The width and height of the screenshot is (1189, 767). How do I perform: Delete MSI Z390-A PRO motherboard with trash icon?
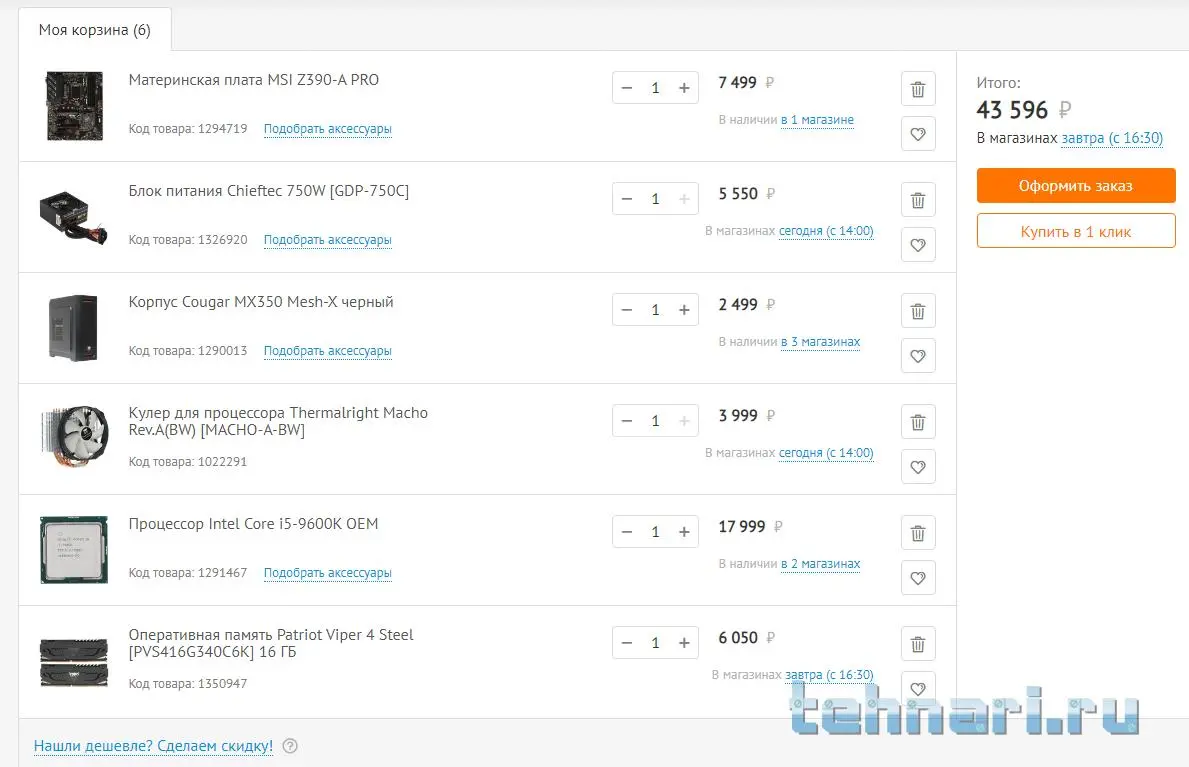(x=918, y=90)
